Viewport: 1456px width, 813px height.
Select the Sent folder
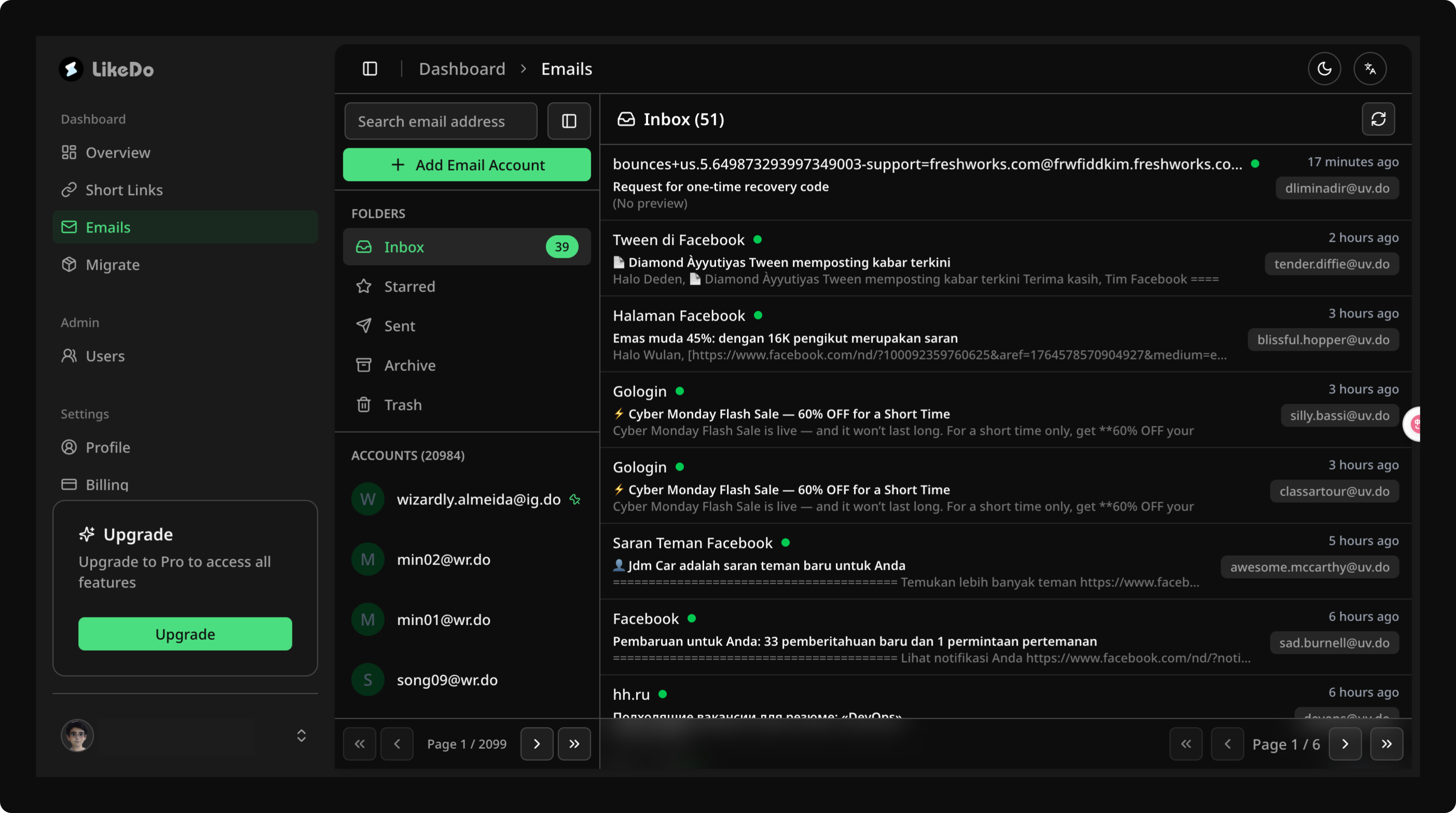click(x=400, y=326)
